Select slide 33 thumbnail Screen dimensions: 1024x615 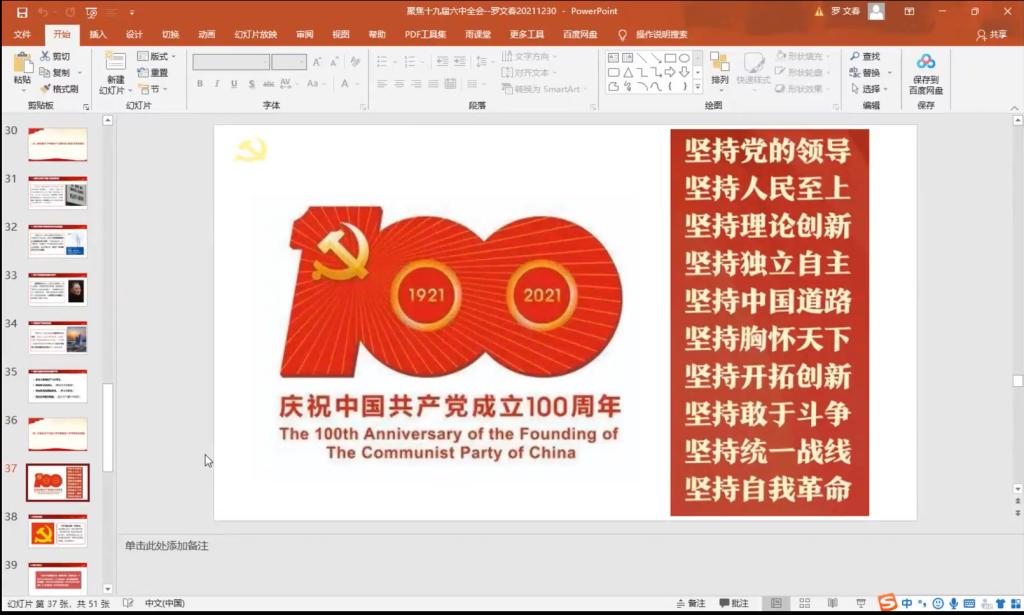tap(57, 289)
